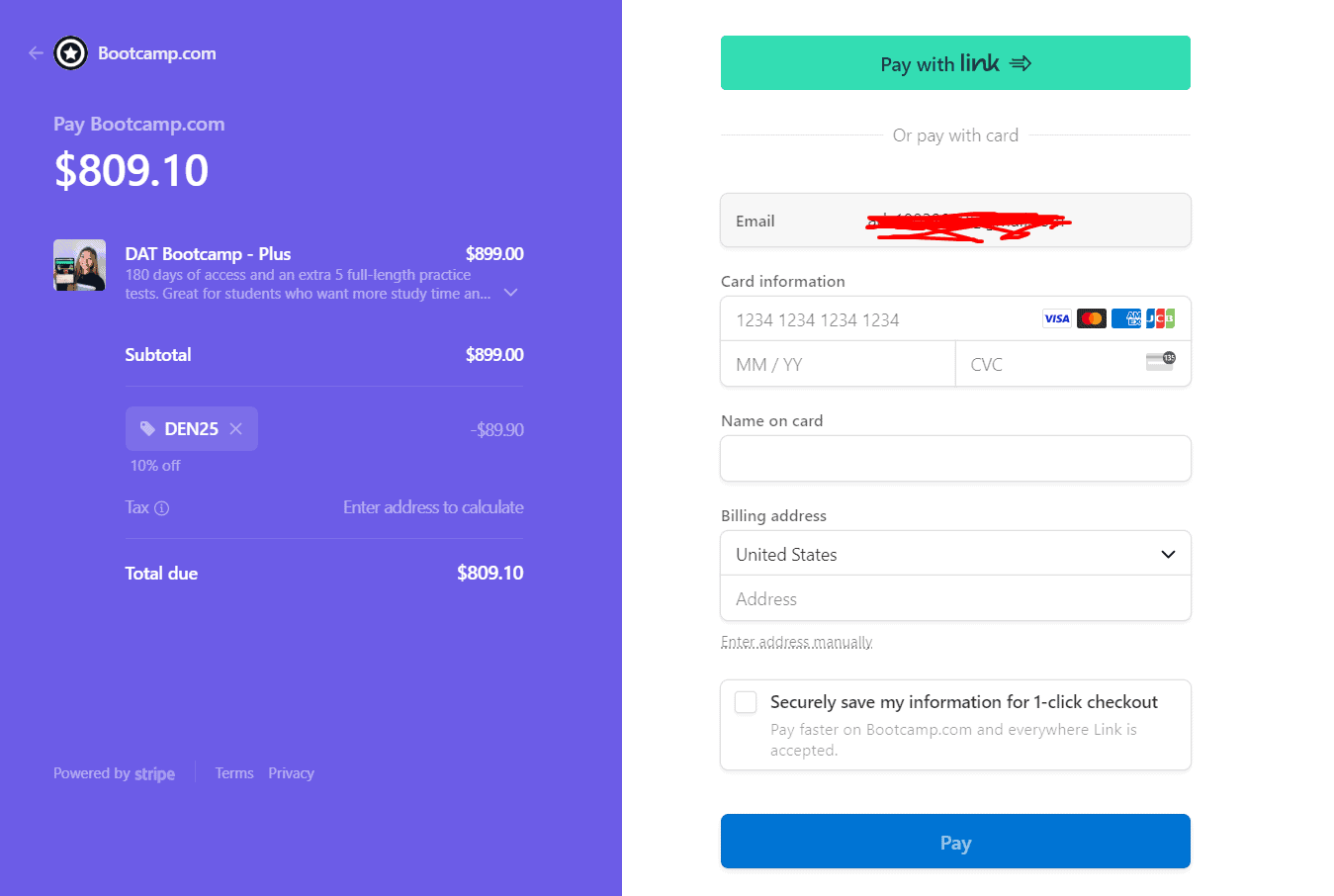Open the United States country dropdown
This screenshot has height=896, width=1334.
[955, 554]
